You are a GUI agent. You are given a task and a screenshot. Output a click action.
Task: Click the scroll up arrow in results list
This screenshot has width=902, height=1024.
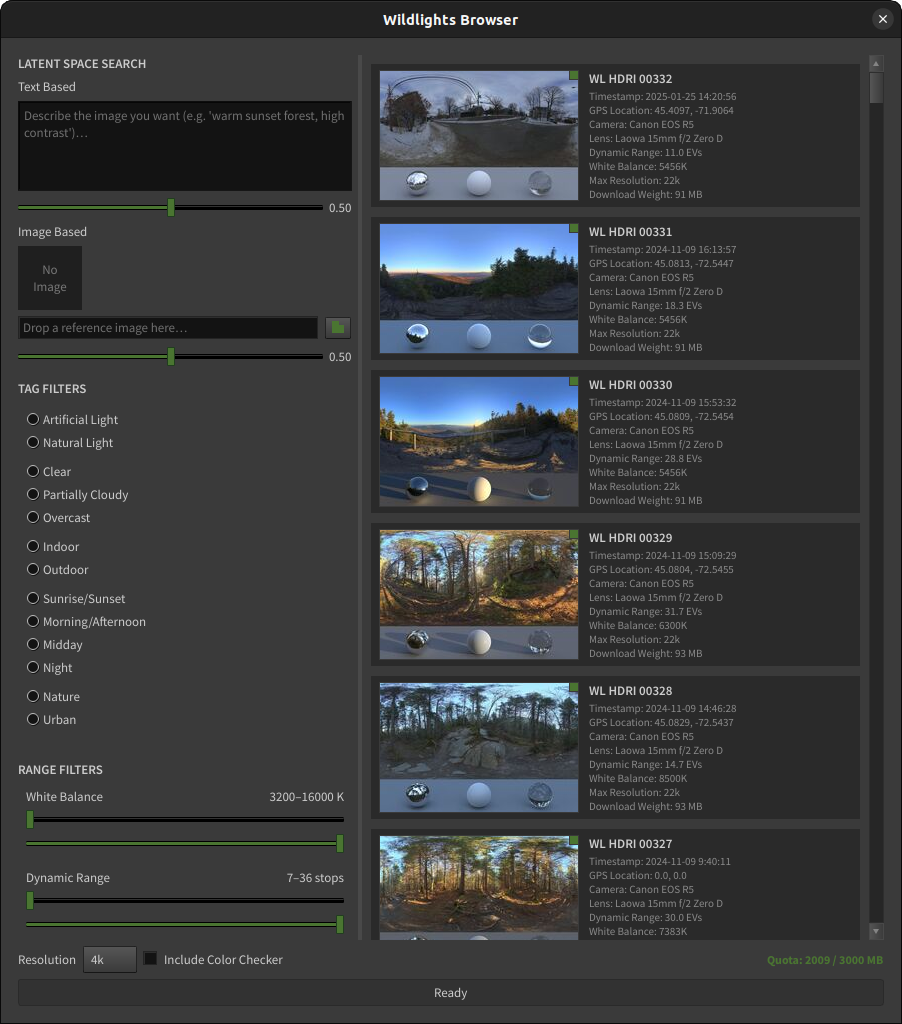[876, 63]
